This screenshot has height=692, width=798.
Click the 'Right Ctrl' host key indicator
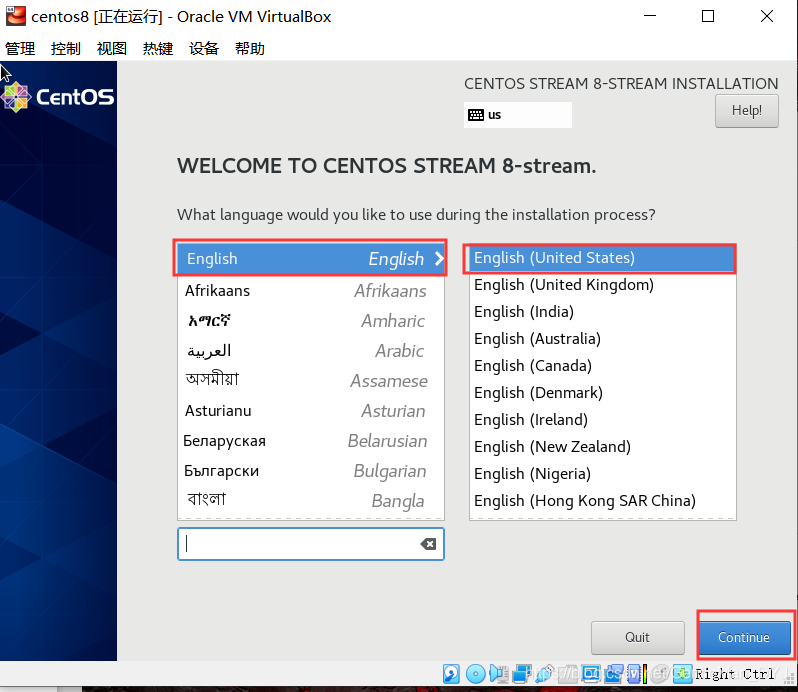[734, 674]
